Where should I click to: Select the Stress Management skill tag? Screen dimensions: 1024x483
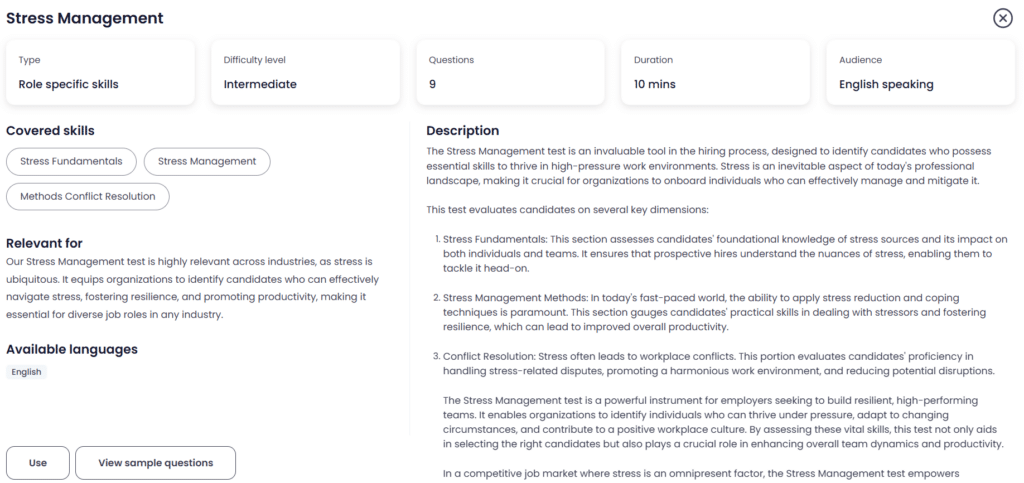click(207, 162)
